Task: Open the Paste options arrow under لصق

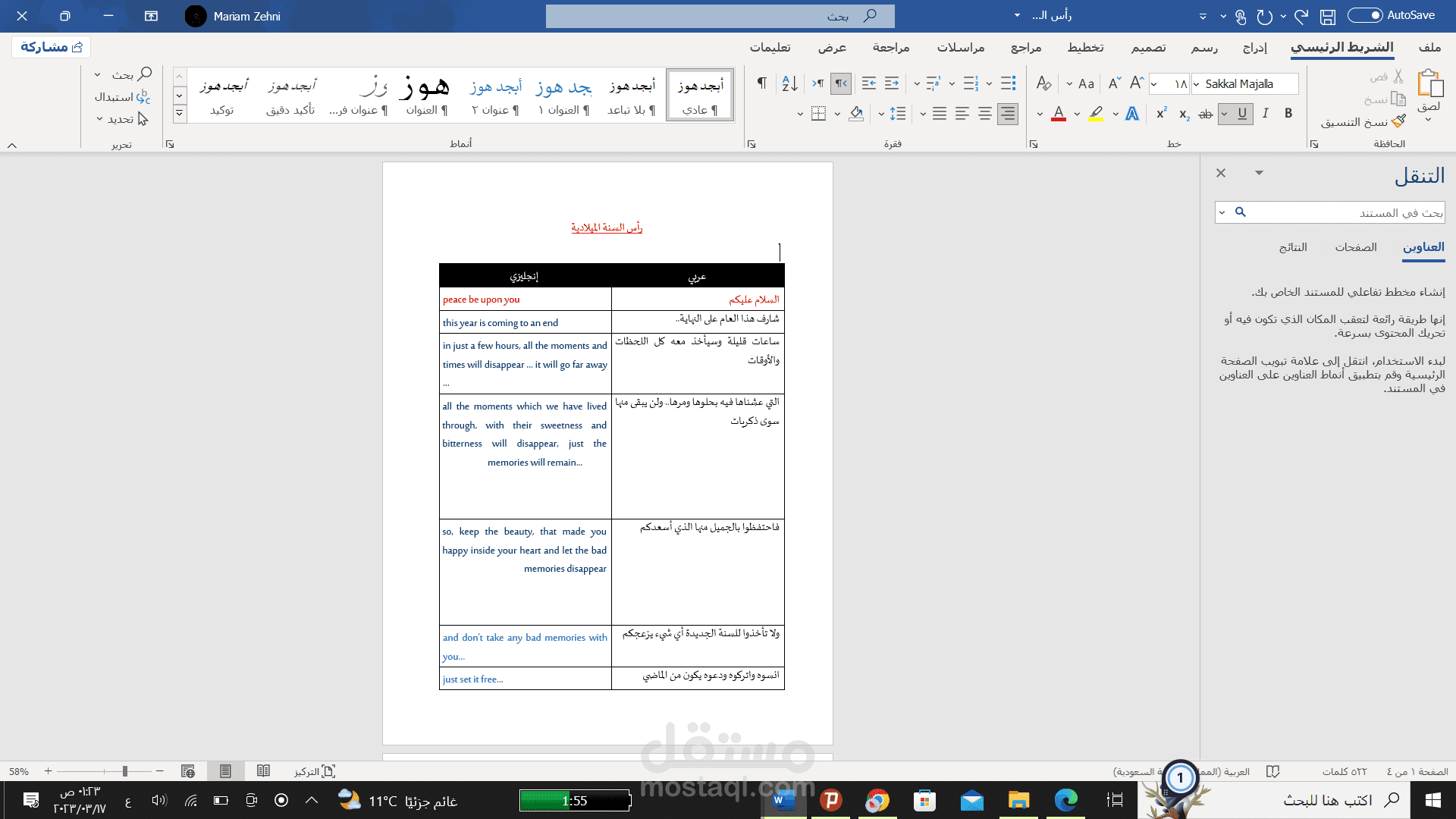Action: 1429,120
